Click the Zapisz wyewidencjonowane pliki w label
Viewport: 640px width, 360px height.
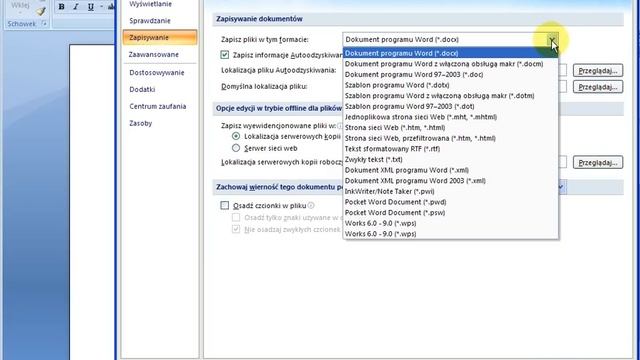pyautogui.click(x=279, y=126)
